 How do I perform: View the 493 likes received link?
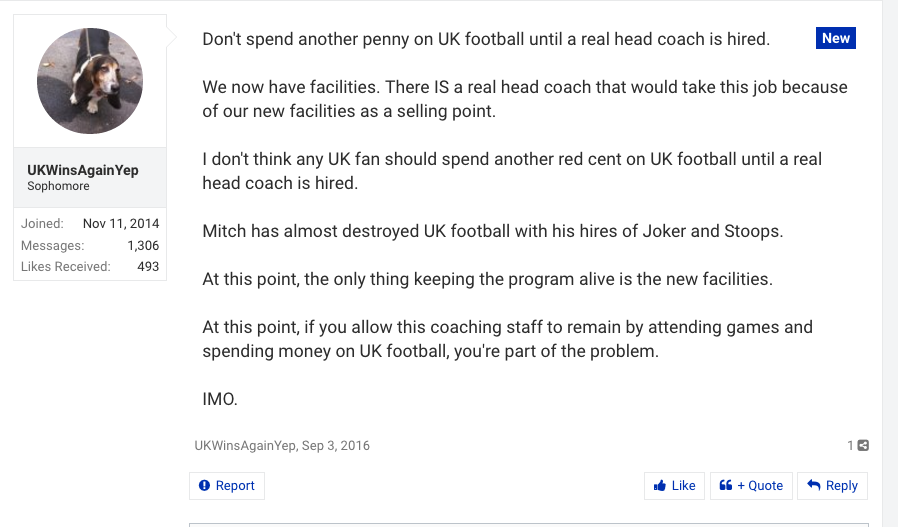click(148, 266)
